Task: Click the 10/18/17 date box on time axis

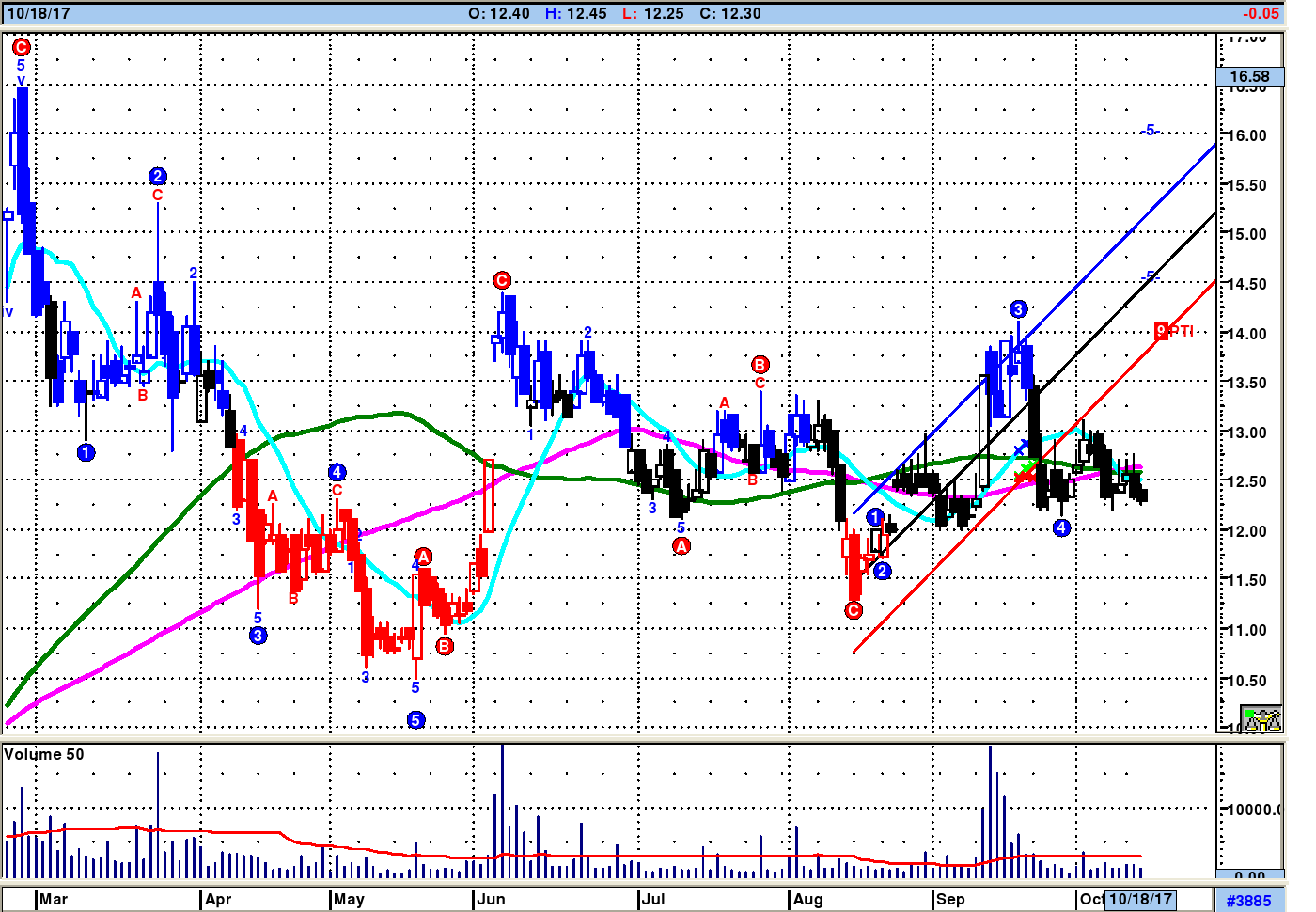Action: pyautogui.click(x=1140, y=899)
